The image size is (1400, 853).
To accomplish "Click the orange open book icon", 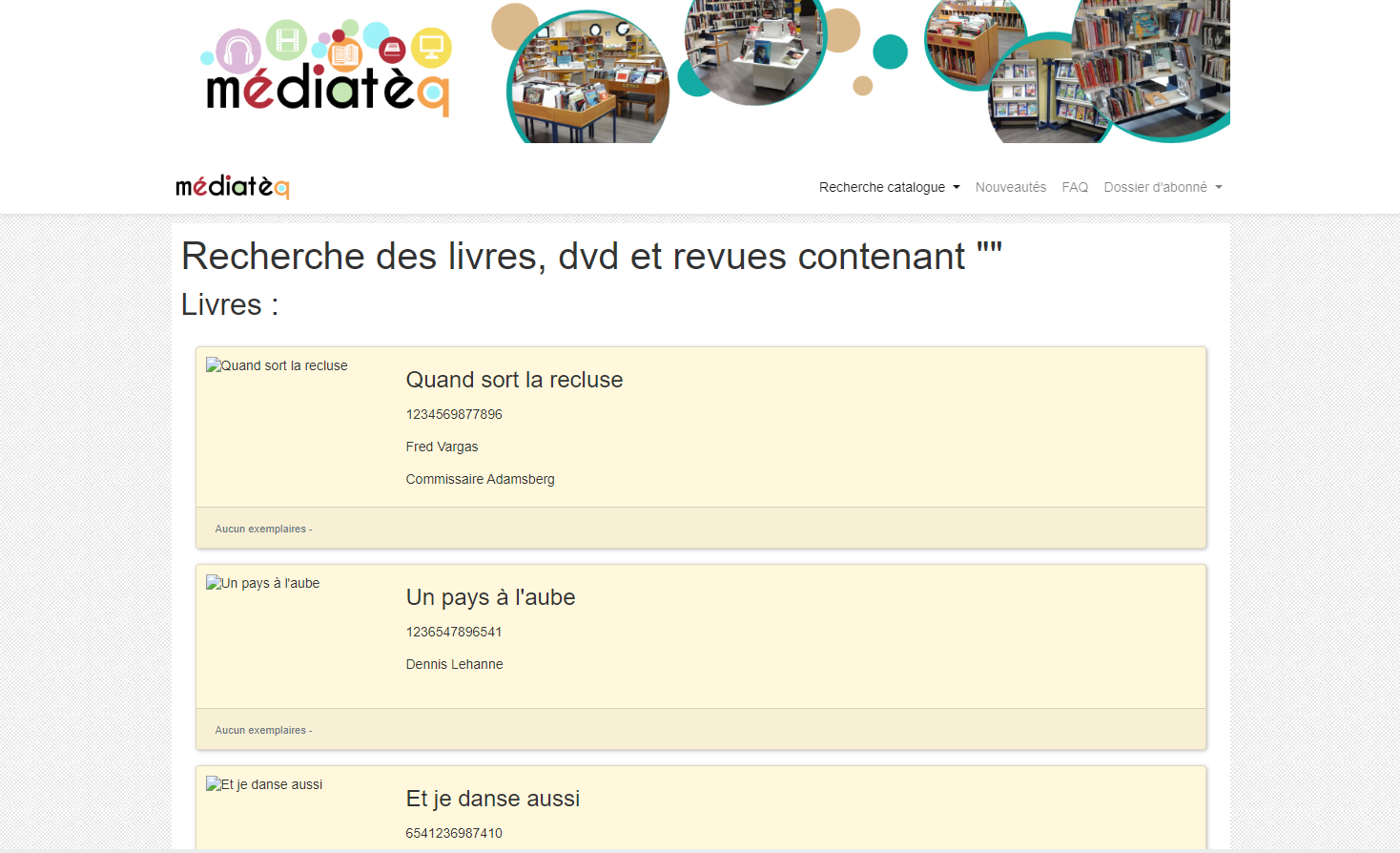I will [345, 55].
